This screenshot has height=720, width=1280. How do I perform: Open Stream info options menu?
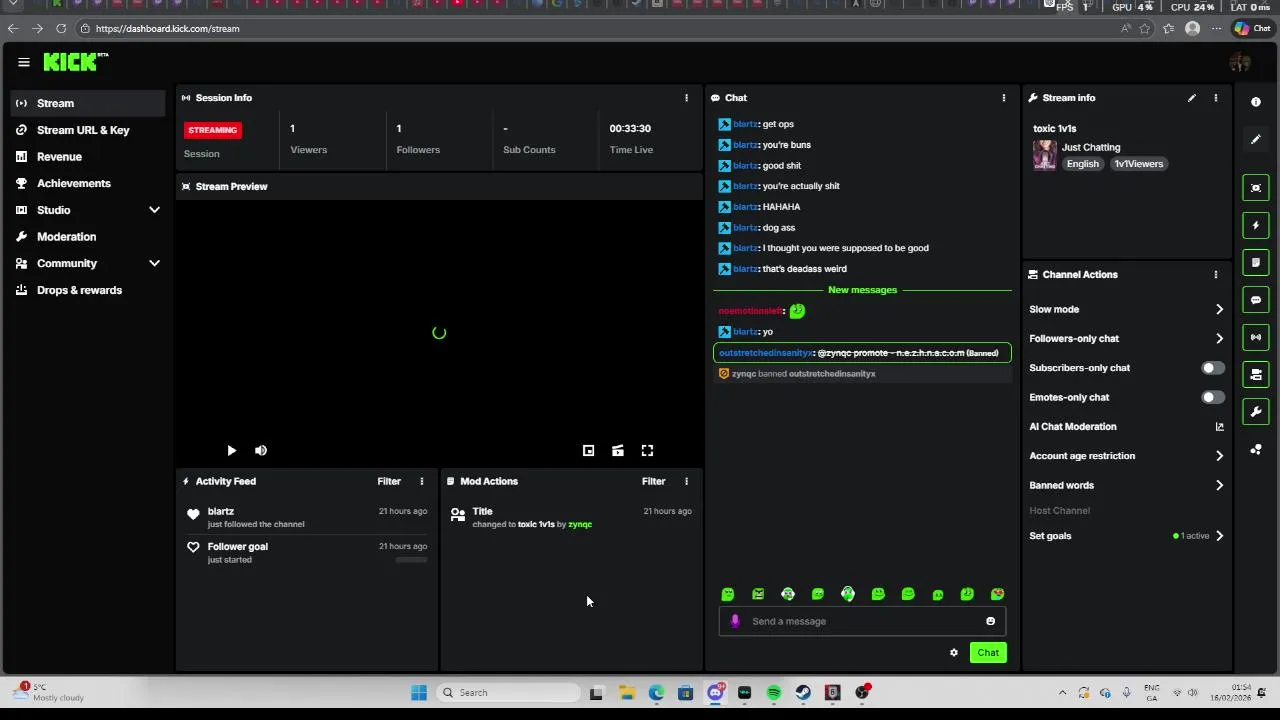pos(1216,98)
